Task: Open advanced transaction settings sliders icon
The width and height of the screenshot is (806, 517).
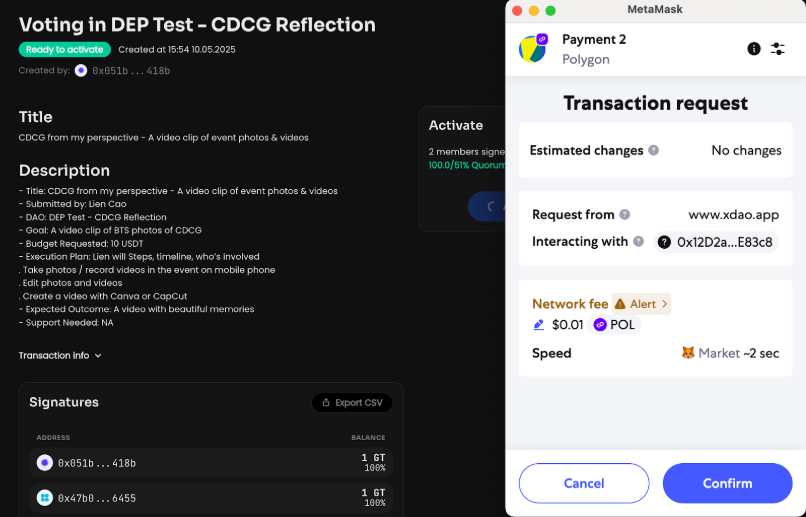Action: tap(778, 49)
